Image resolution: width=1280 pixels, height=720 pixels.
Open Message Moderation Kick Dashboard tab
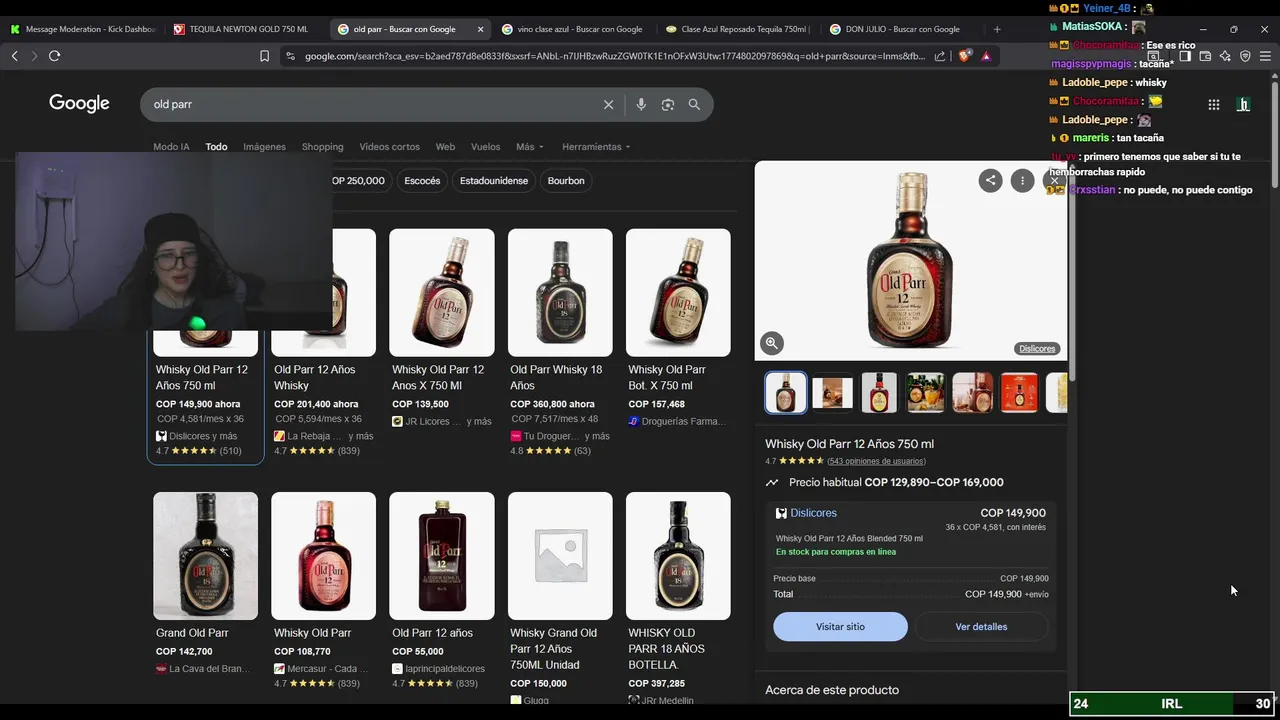pyautogui.click(x=82, y=29)
